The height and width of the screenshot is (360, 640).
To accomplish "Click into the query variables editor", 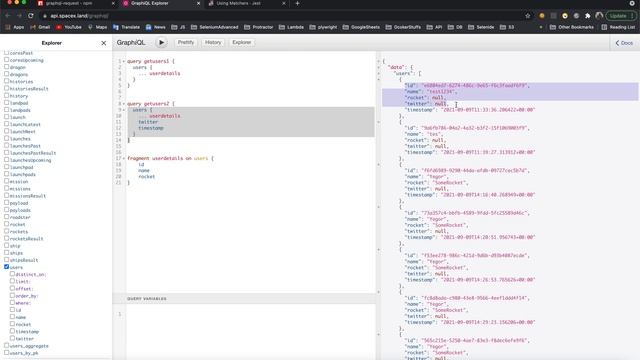I will (251, 332).
